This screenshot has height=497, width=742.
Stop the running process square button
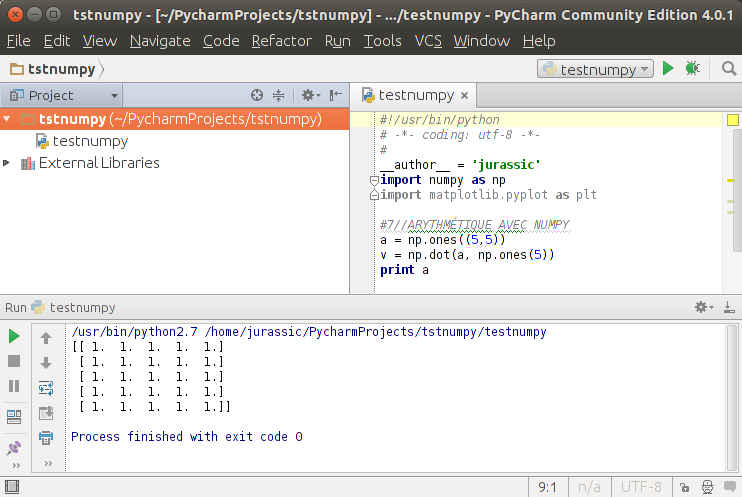click(14, 361)
